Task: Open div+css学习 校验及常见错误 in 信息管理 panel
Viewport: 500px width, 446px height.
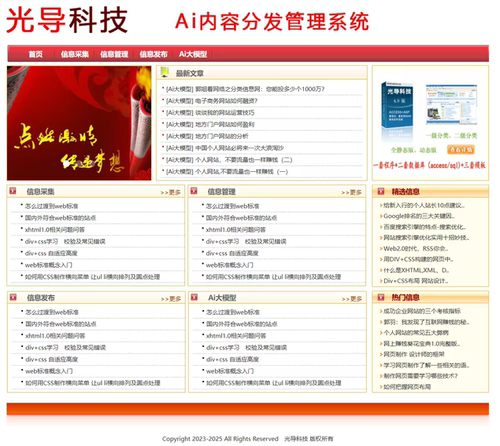Action: [x=246, y=241]
